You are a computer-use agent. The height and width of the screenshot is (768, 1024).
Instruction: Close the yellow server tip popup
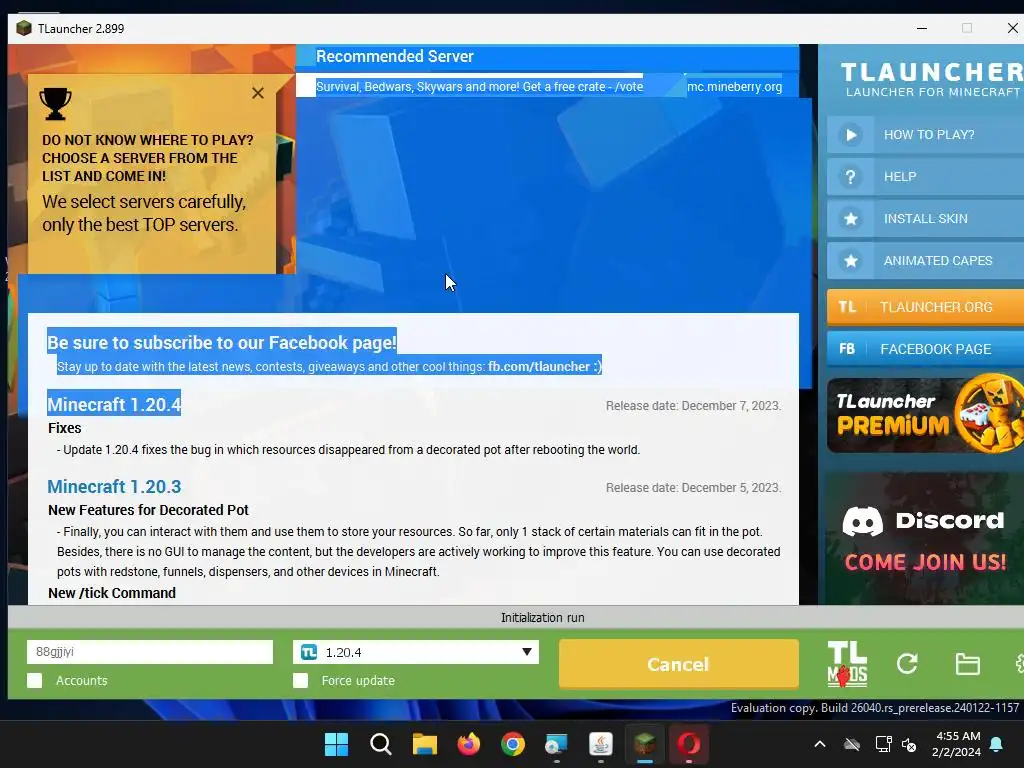point(258,93)
